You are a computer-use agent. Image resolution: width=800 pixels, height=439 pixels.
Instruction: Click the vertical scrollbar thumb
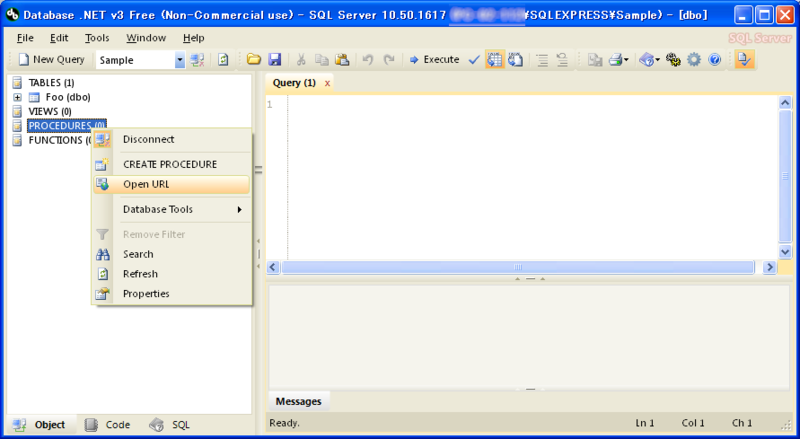tap(785, 176)
